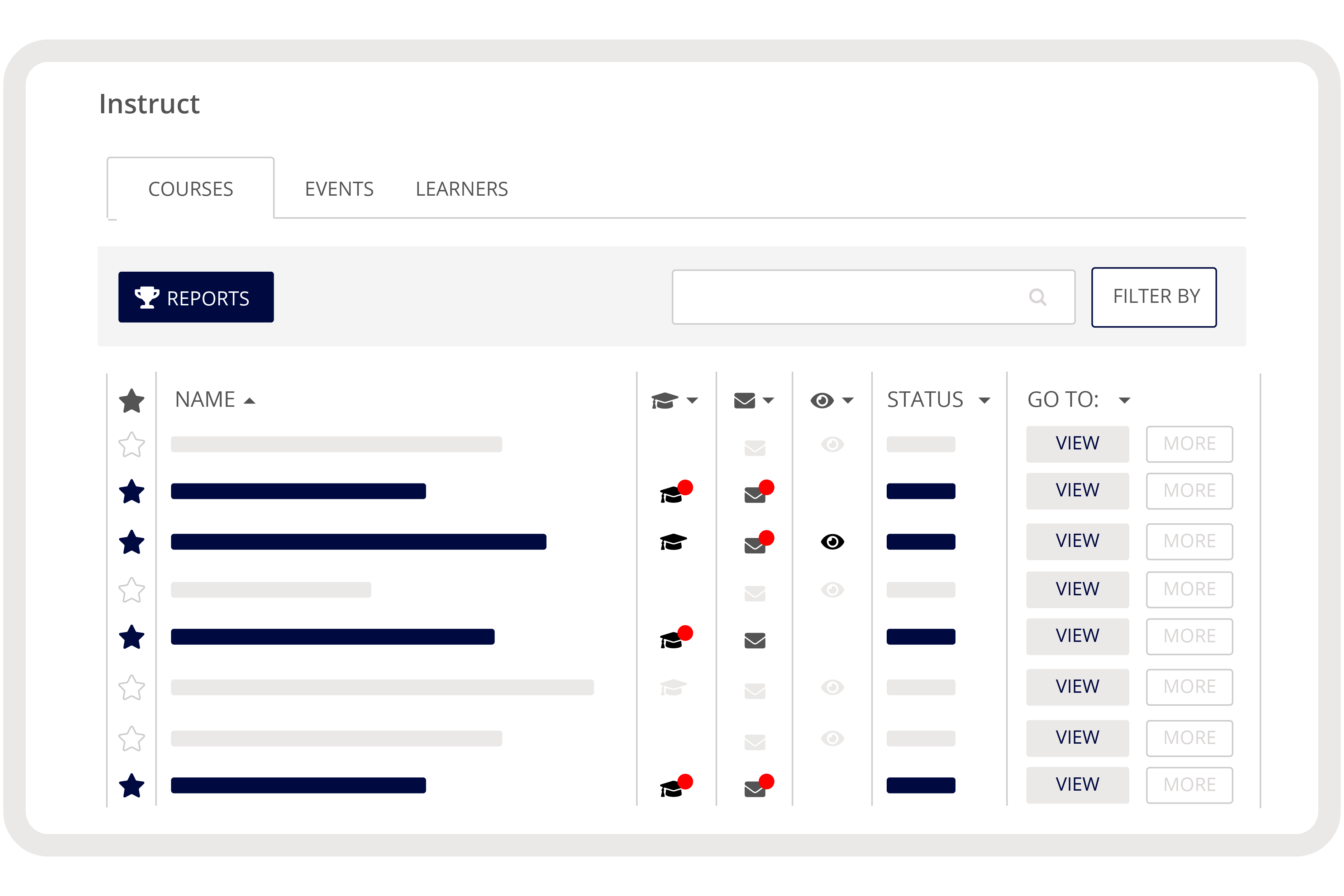Screen dimensions: 1344x896
Task: Click the magnifier icon in search box
Action: click(x=1037, y=297)
